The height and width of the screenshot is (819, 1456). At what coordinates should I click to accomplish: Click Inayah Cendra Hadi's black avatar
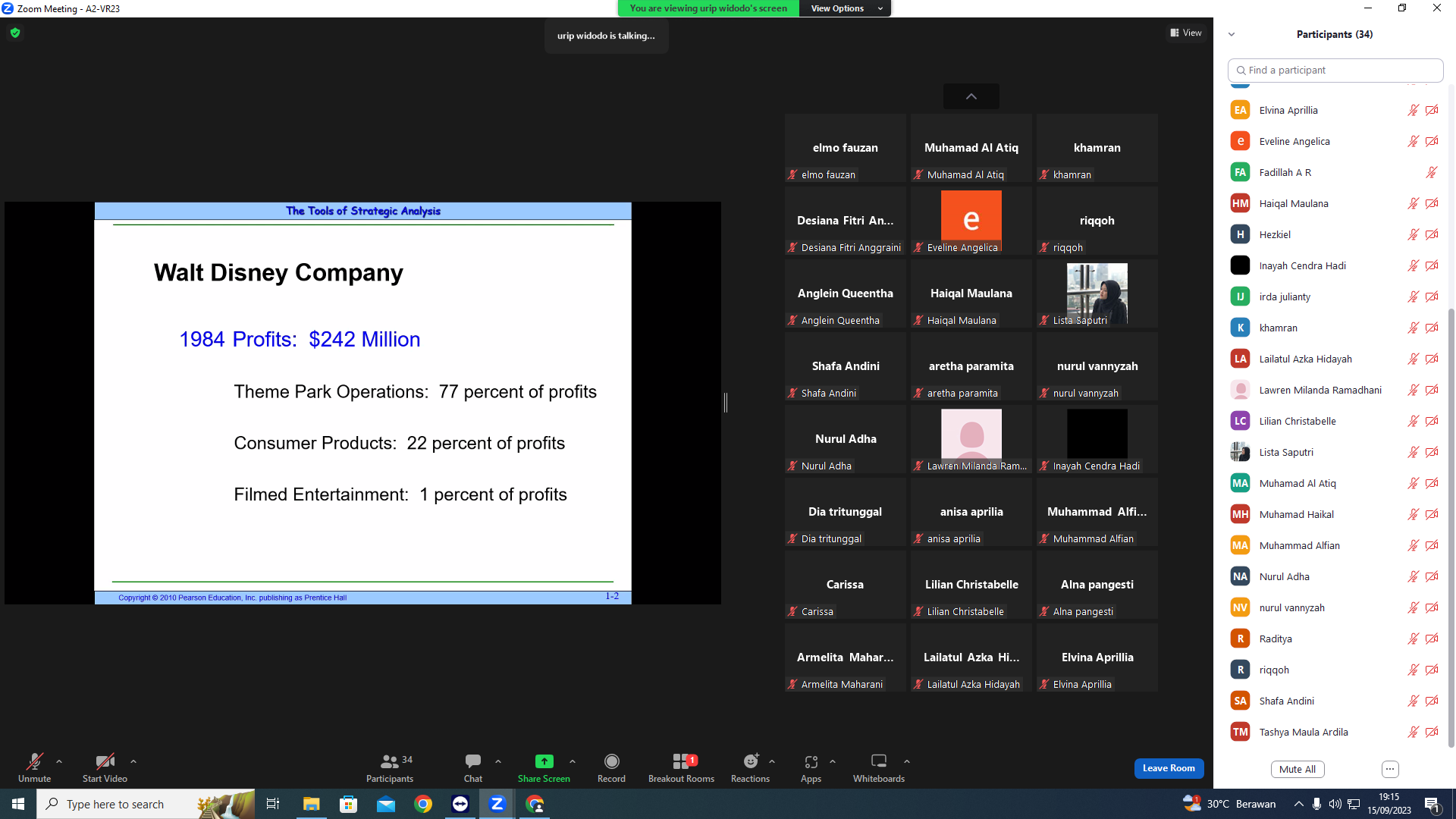click(x=1240, y=265)
